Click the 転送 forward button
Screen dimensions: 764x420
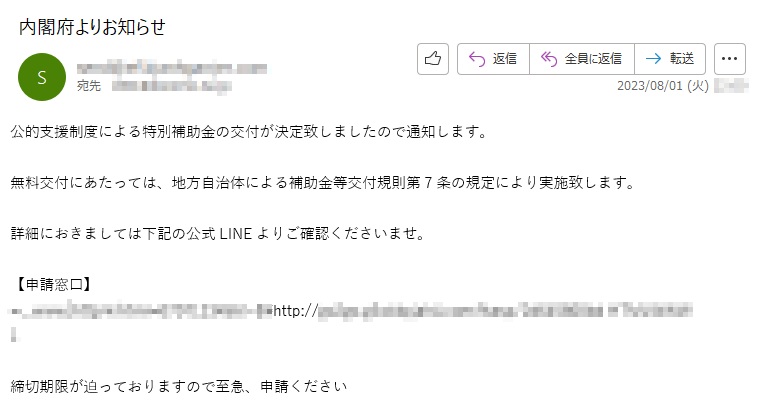(670, 59)
